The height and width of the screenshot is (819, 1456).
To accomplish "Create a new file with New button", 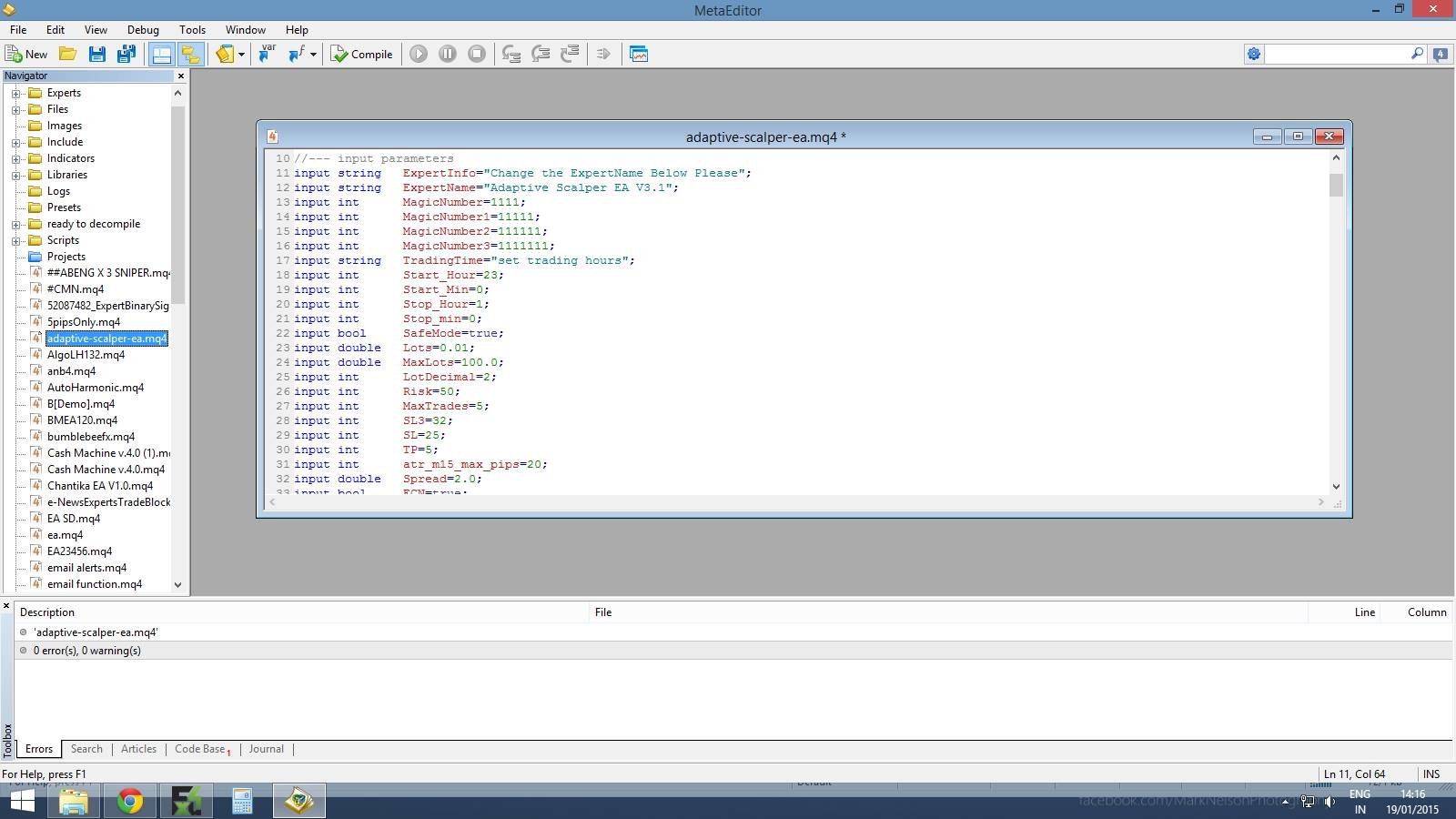I will point(25,55).
